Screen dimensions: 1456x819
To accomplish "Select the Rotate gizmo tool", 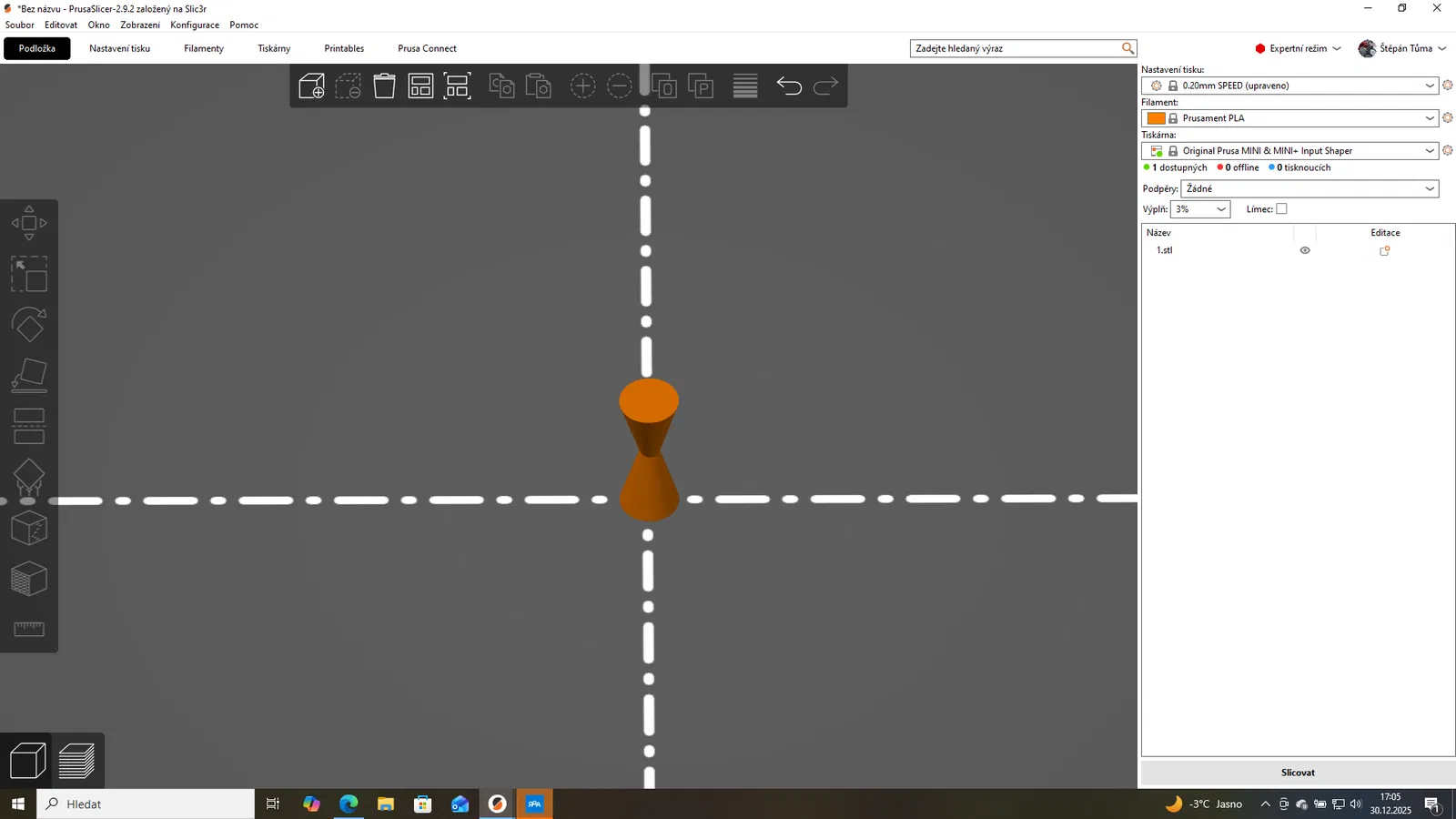I will click(x=29, y=325).
